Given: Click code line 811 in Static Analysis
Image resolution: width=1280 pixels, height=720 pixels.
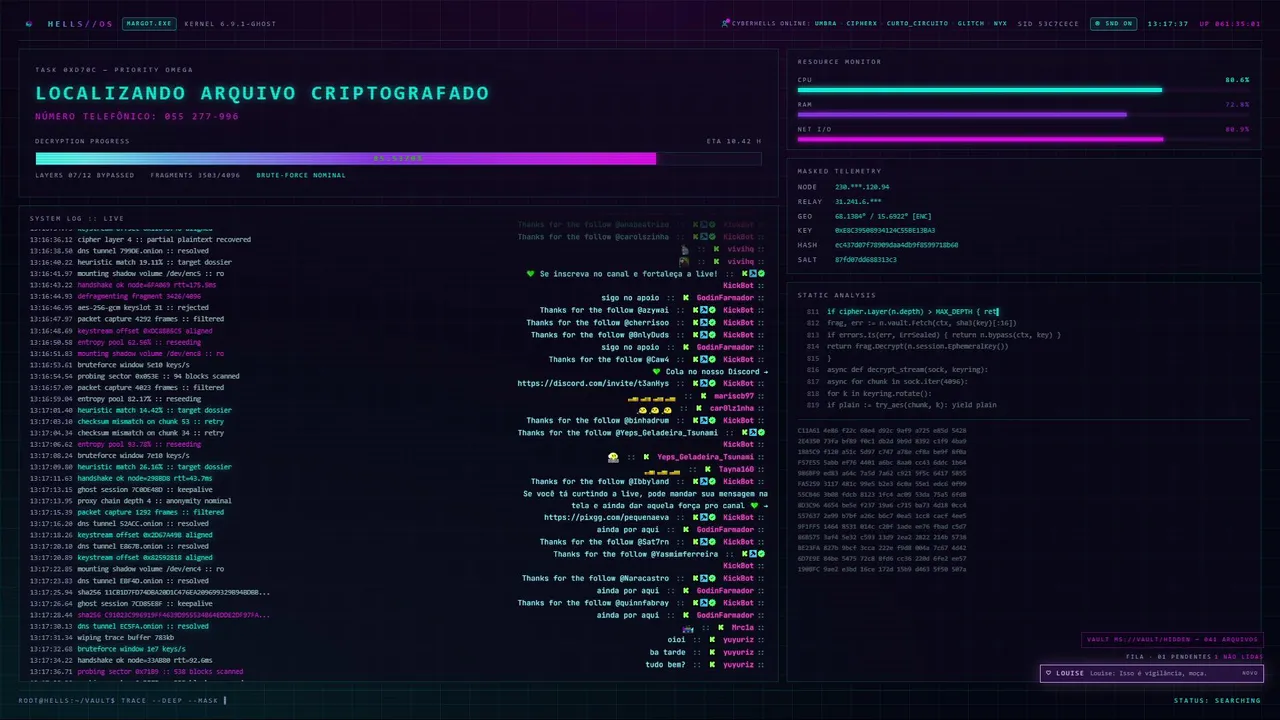Looking at the screenshot, I should tap(903, 312).
